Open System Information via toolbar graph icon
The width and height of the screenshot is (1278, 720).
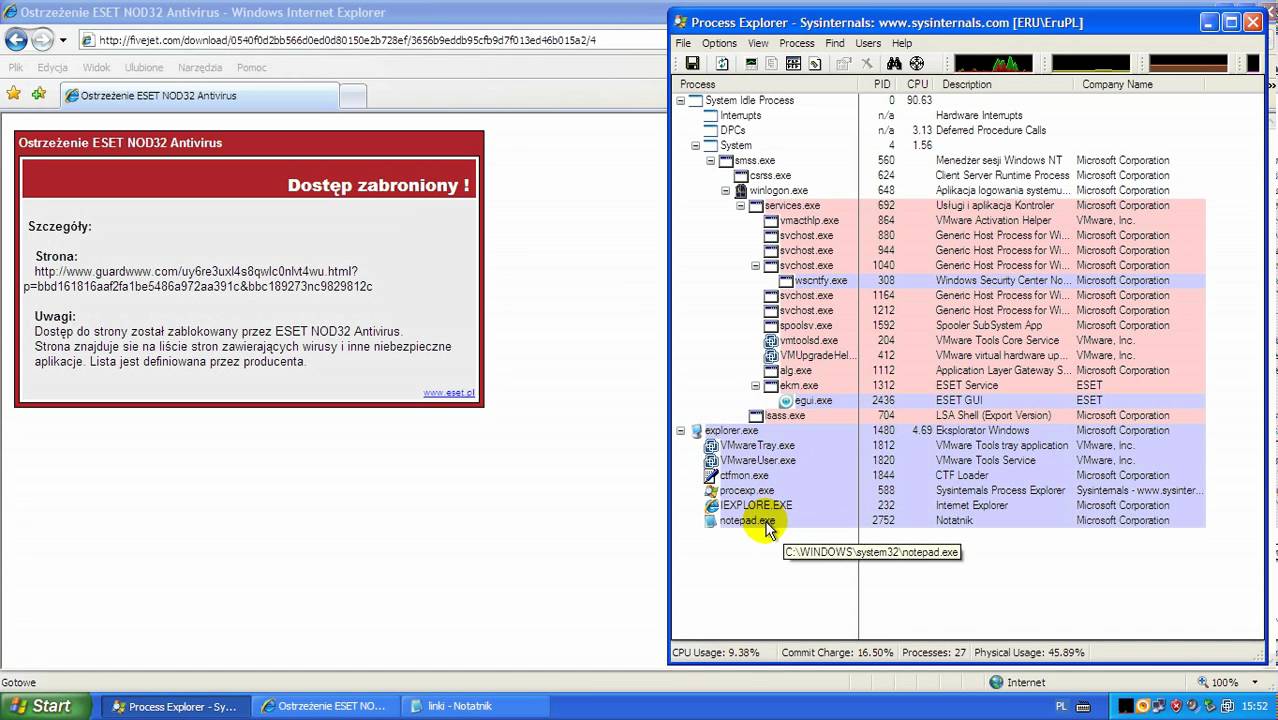click(751, 64)
